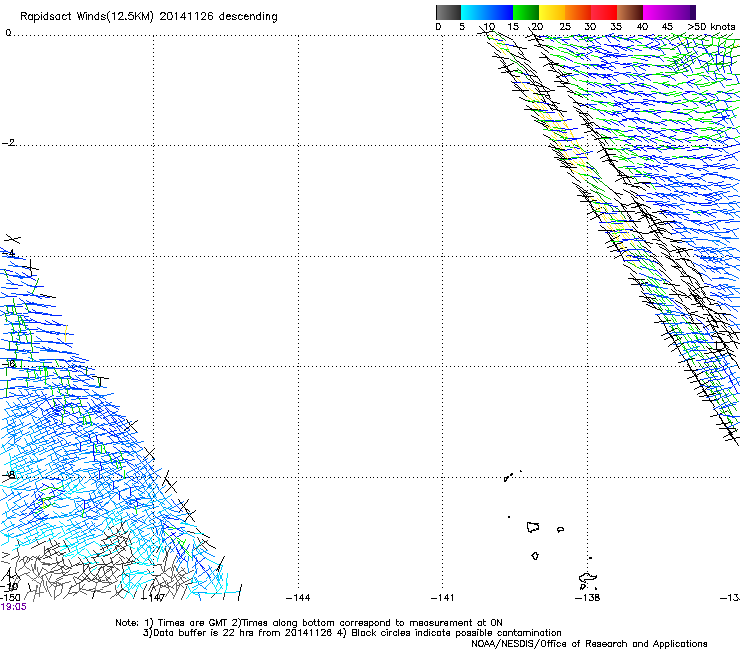
Task: Click the island outline on the -138 longitude line
Action: point(588,579)
